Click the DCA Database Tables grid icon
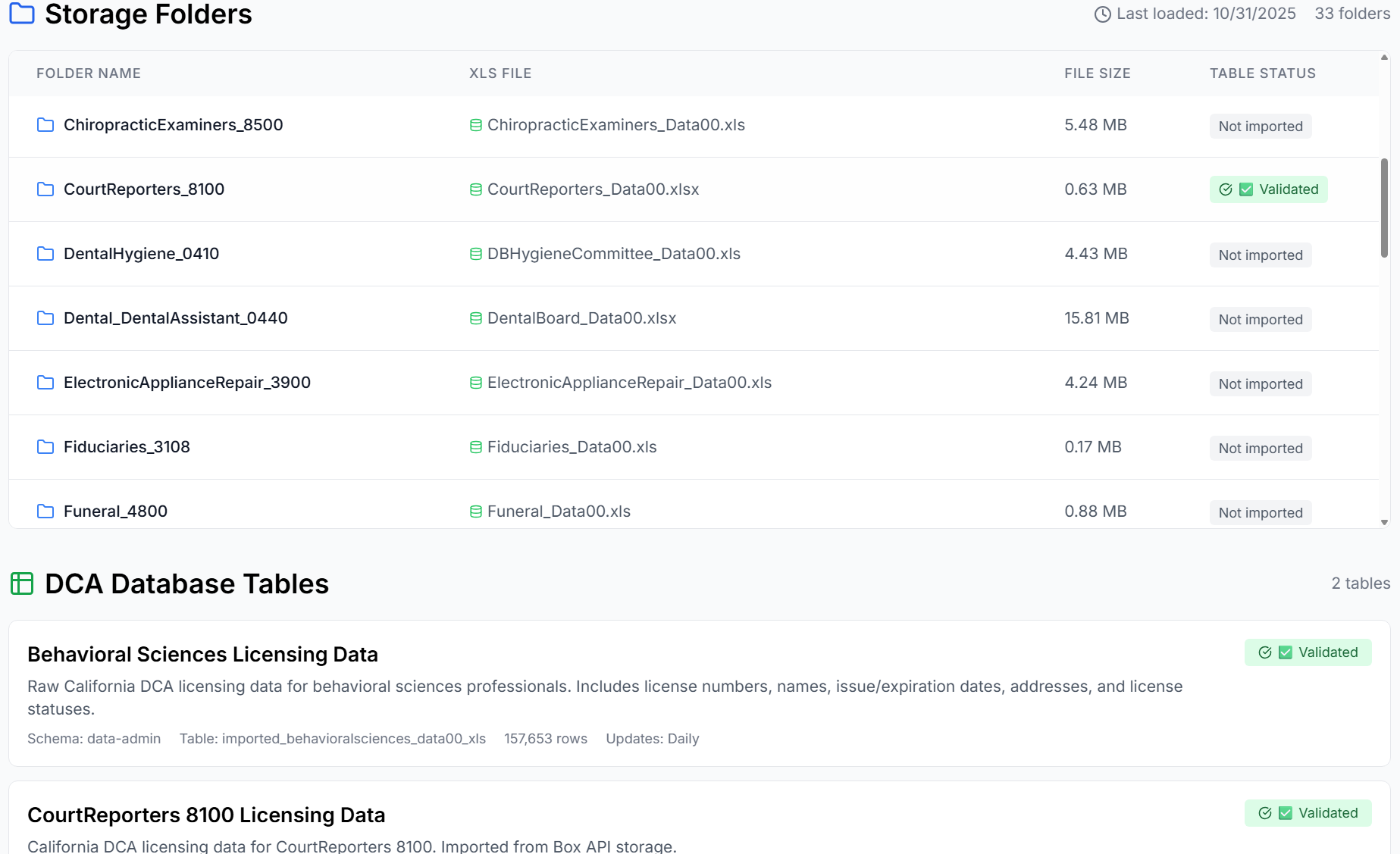The image size is (1400, 854). 22,583
